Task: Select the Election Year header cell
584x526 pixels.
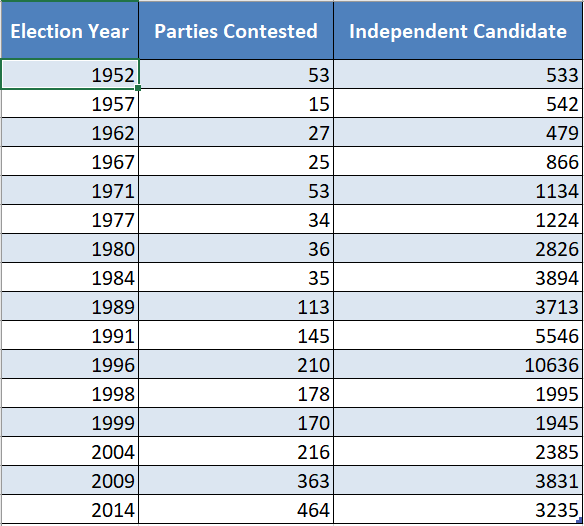Action: 70,30
